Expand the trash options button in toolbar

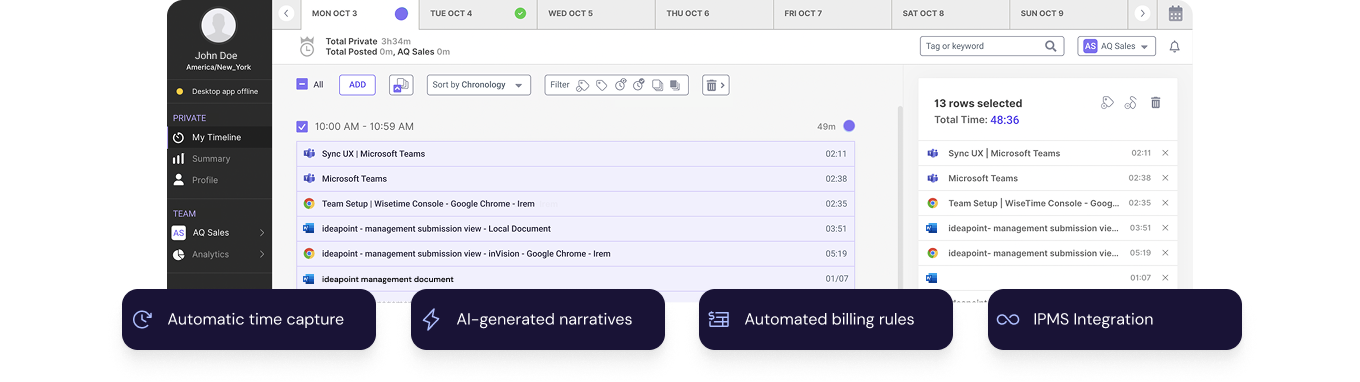pos(715,85)
